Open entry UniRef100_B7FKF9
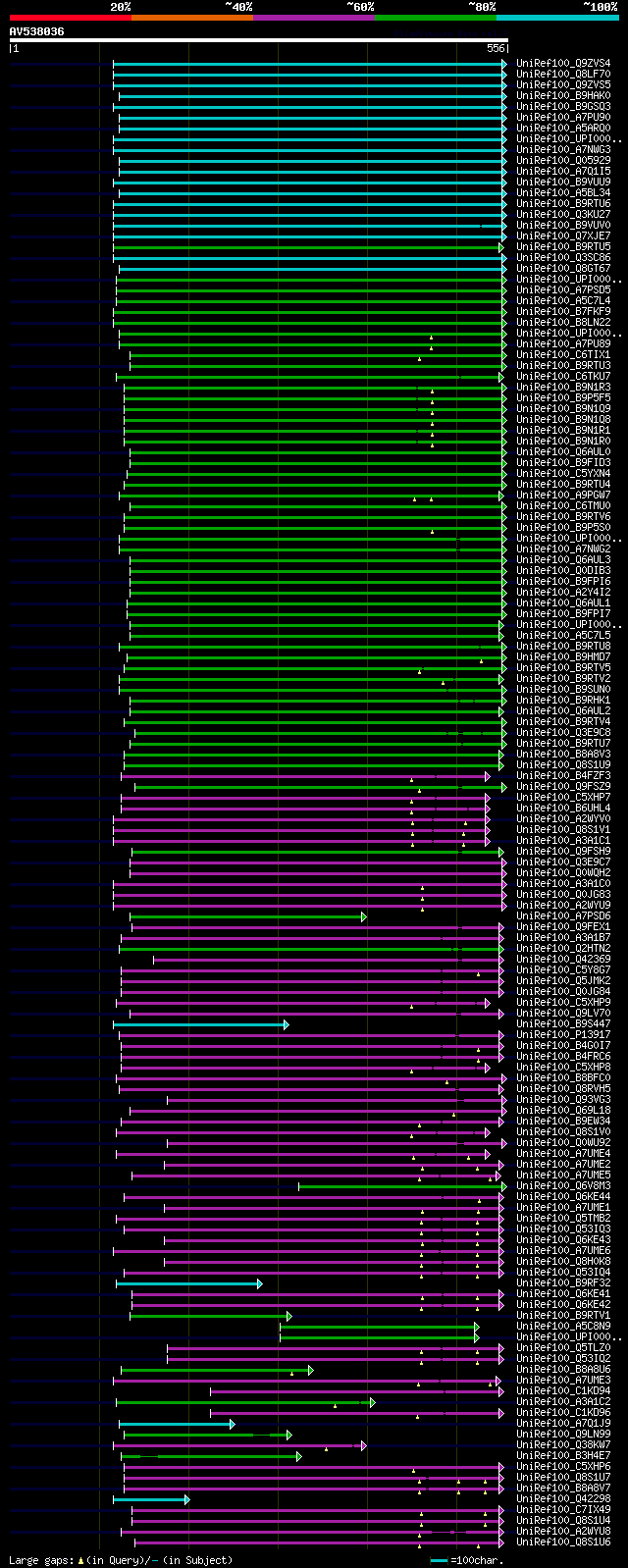 (x=563, y=312)
